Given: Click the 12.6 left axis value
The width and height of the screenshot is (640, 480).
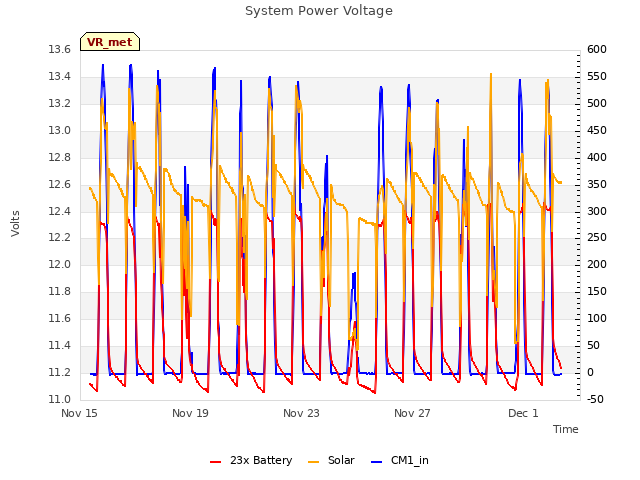Looking at the screenshot, I should (60, 184).
